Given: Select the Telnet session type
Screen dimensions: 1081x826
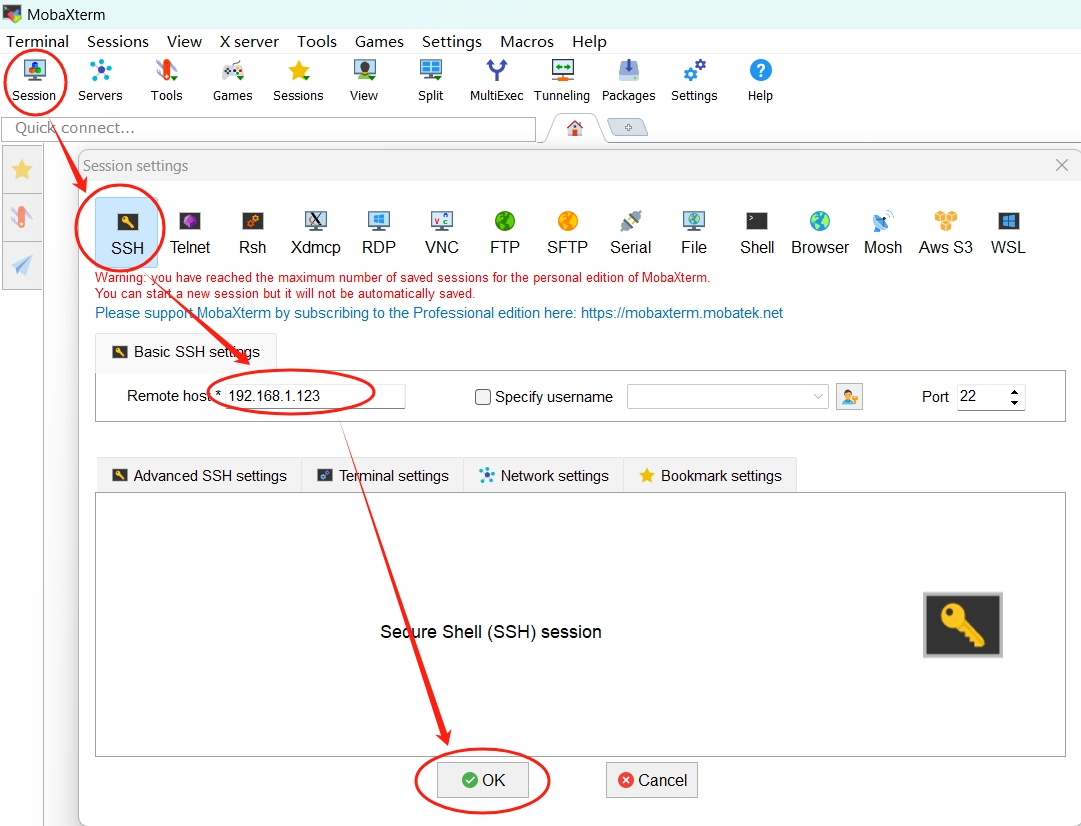Looking at the screenshot, I should (190, 232).
